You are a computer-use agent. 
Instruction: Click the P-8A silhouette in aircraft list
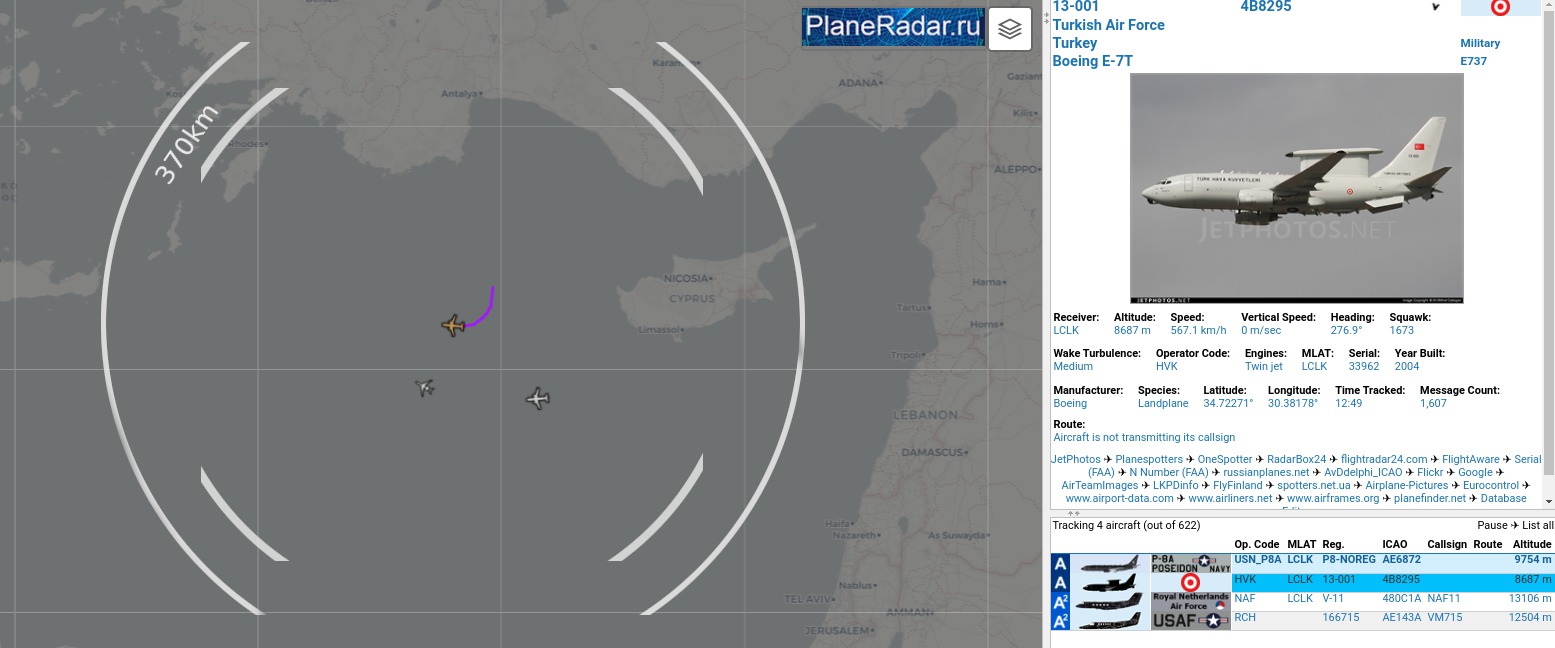click(1110, 563)
